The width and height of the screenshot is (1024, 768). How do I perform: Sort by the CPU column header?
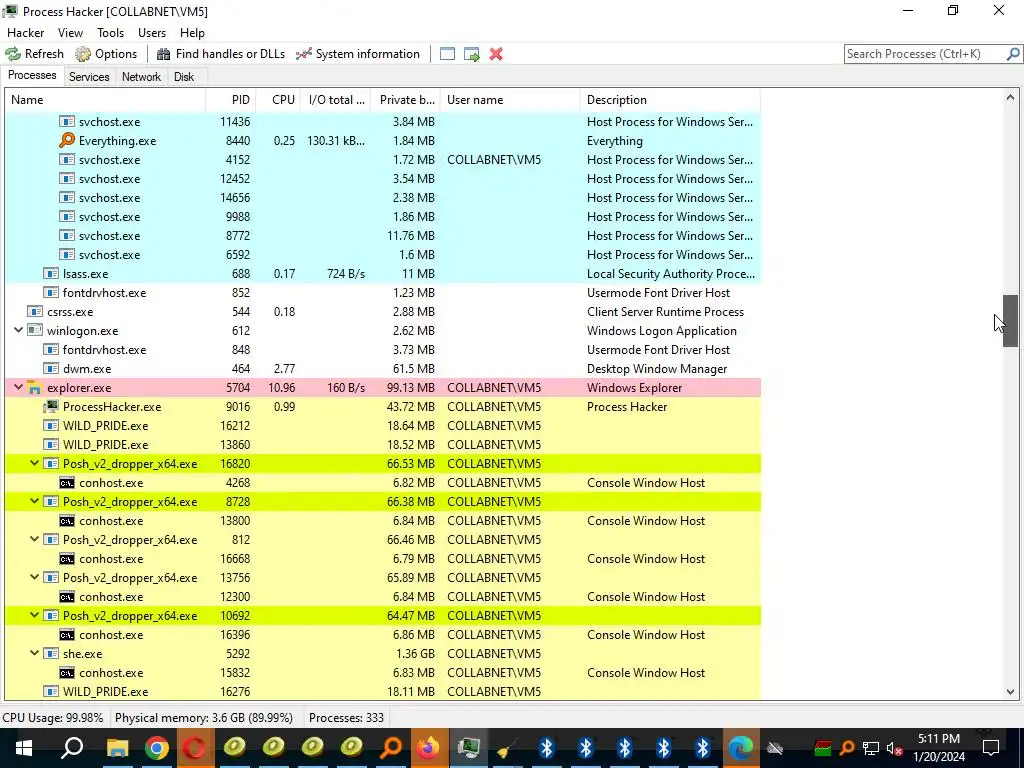coord(278,100)
